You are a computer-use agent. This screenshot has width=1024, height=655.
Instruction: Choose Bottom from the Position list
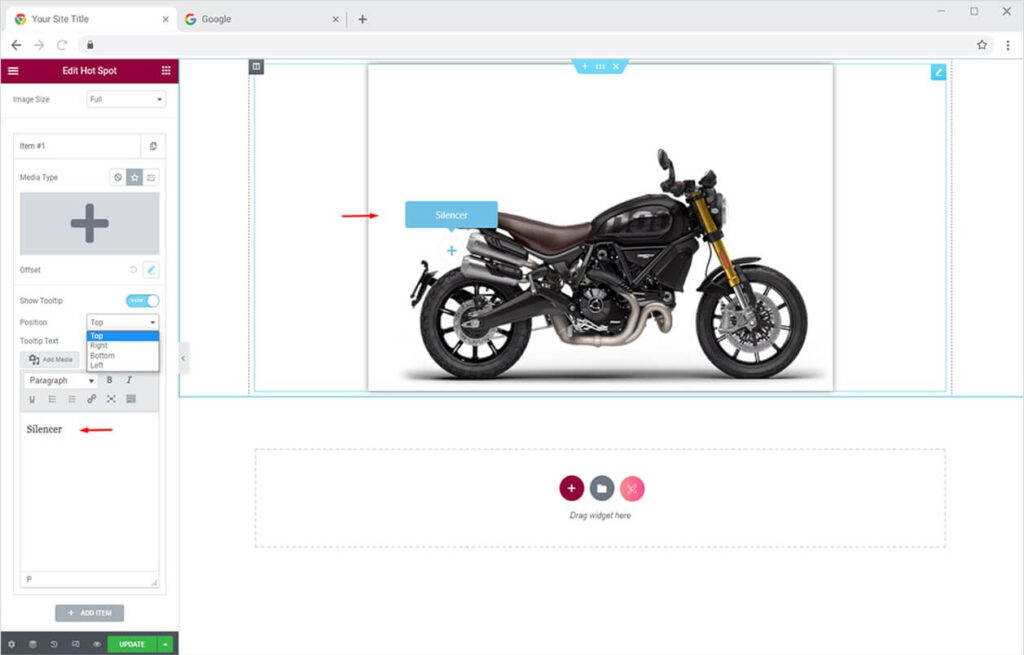(102, 356)
